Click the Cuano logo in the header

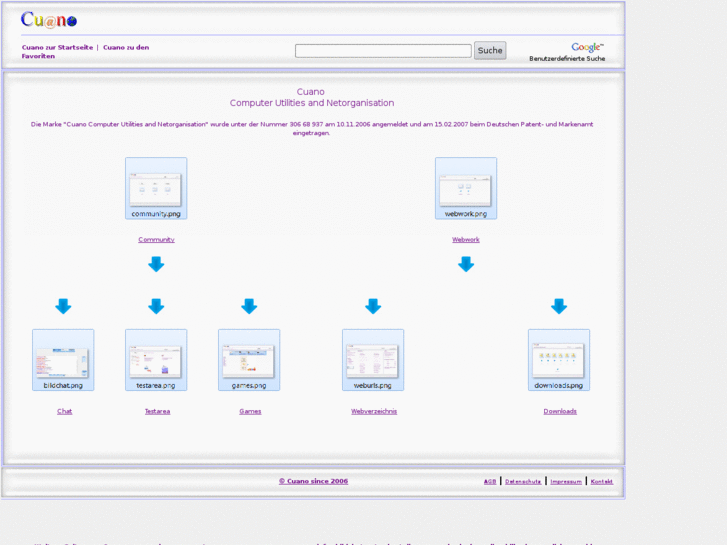click(x=49, y=20)
